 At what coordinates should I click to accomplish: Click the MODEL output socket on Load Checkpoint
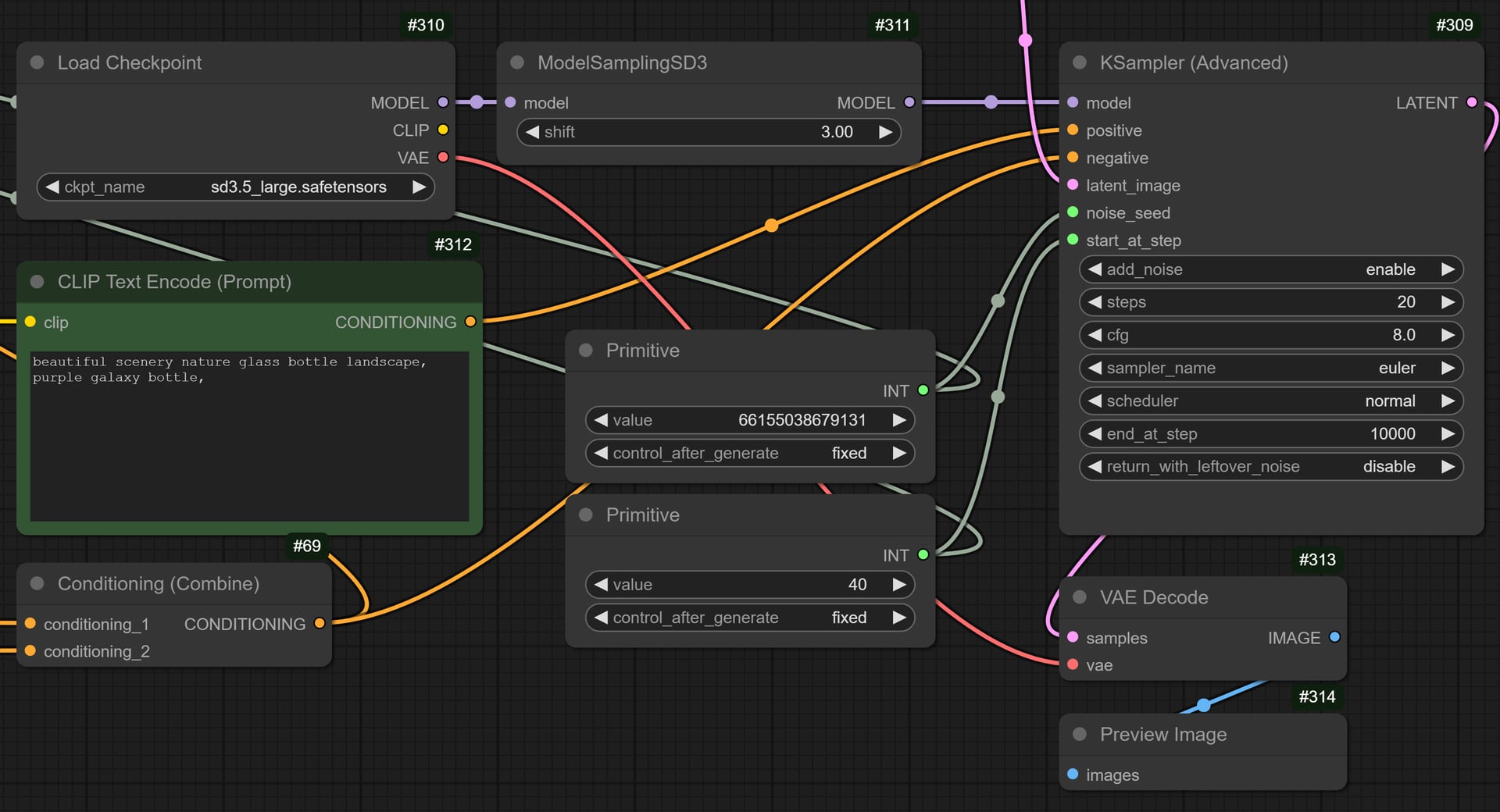tap(443, 102)
